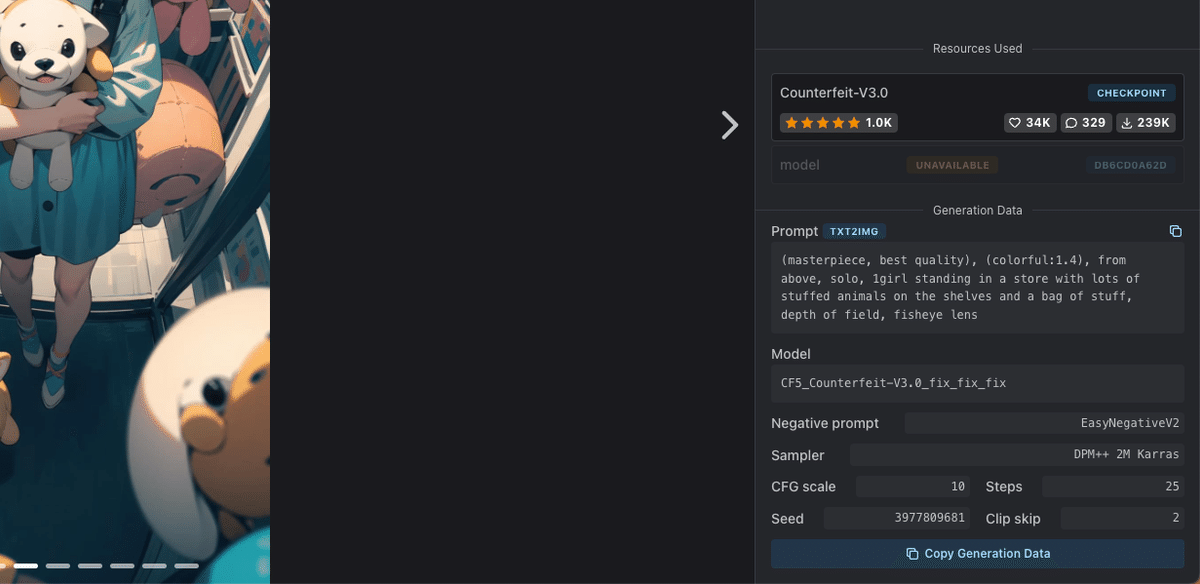Image resolution: width=1200 pixels, height=584 pixels.
Task: Click the heart likes count 34K
Action: [1030, 123]
